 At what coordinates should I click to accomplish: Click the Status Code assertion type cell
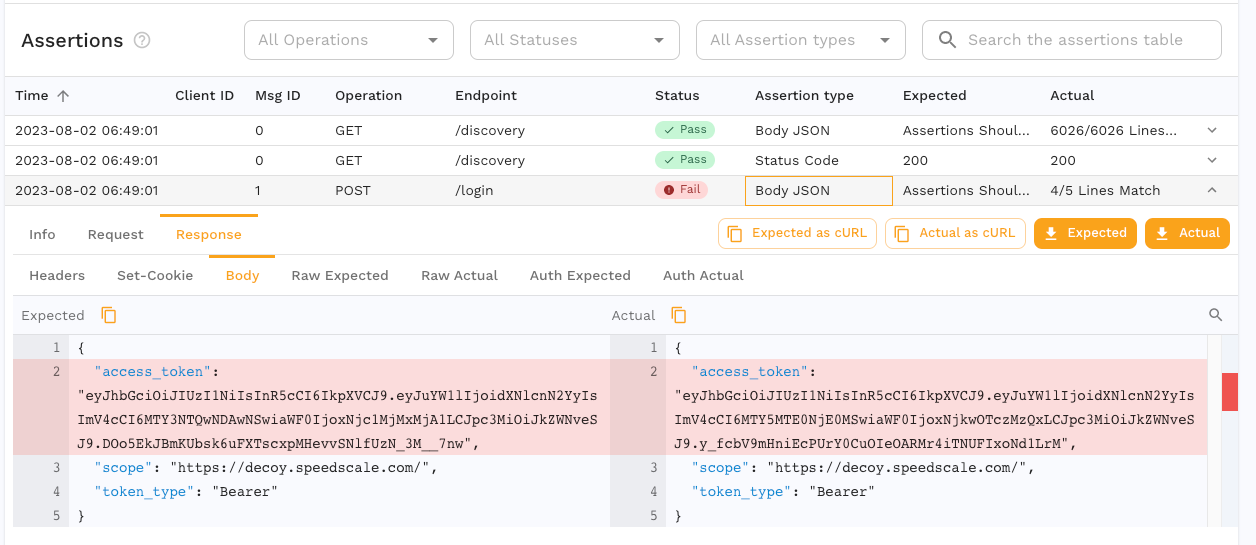(x=797, y=161)
